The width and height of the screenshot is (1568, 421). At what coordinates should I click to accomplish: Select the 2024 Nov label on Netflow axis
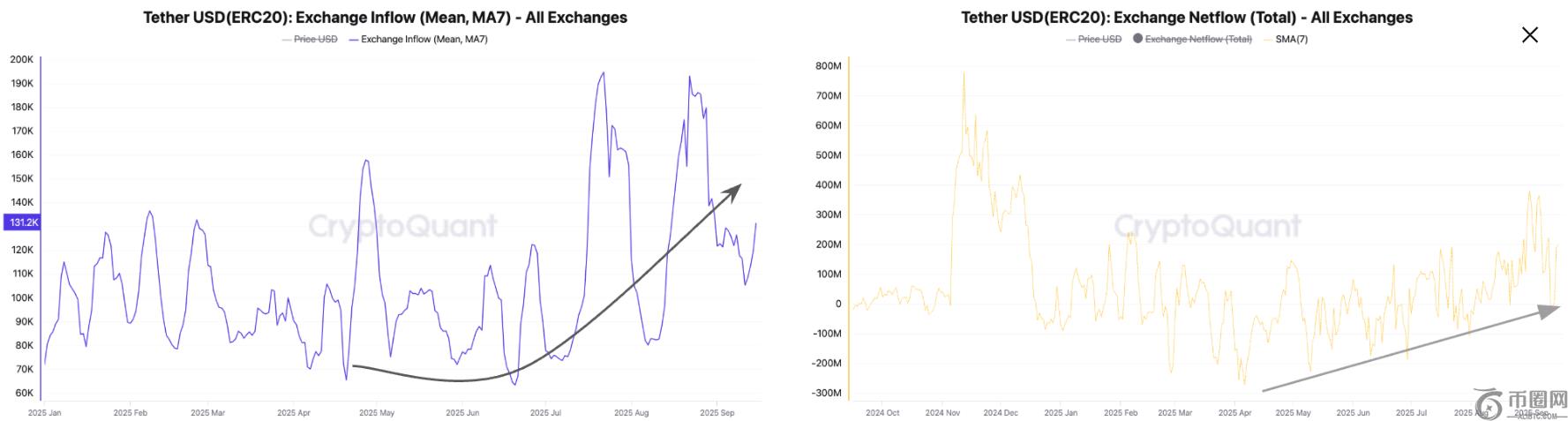pos(942,412)
